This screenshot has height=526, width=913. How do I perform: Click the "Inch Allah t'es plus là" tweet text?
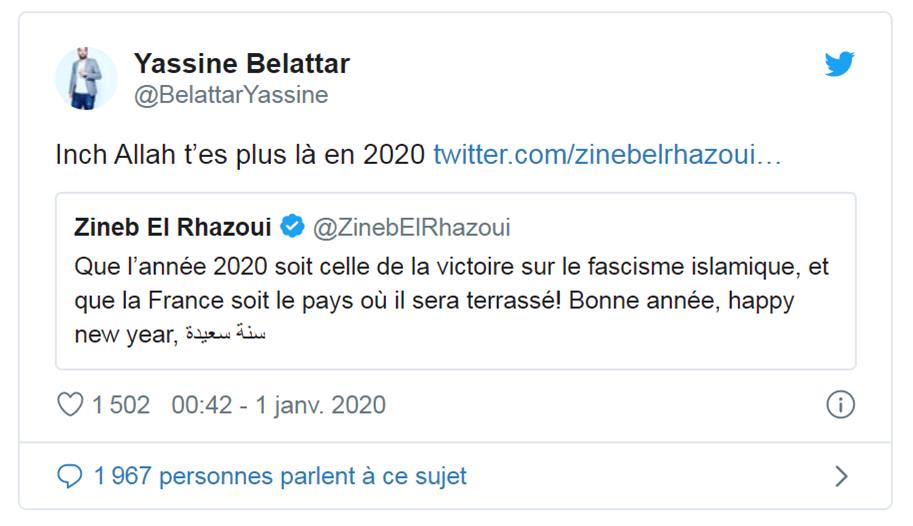click(x=240, y=155)
